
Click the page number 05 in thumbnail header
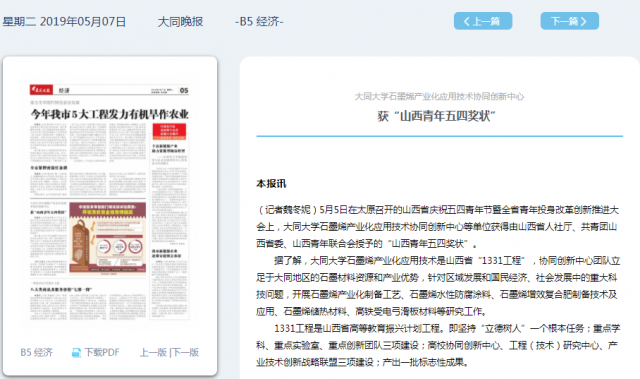click(x=184, y=90)
